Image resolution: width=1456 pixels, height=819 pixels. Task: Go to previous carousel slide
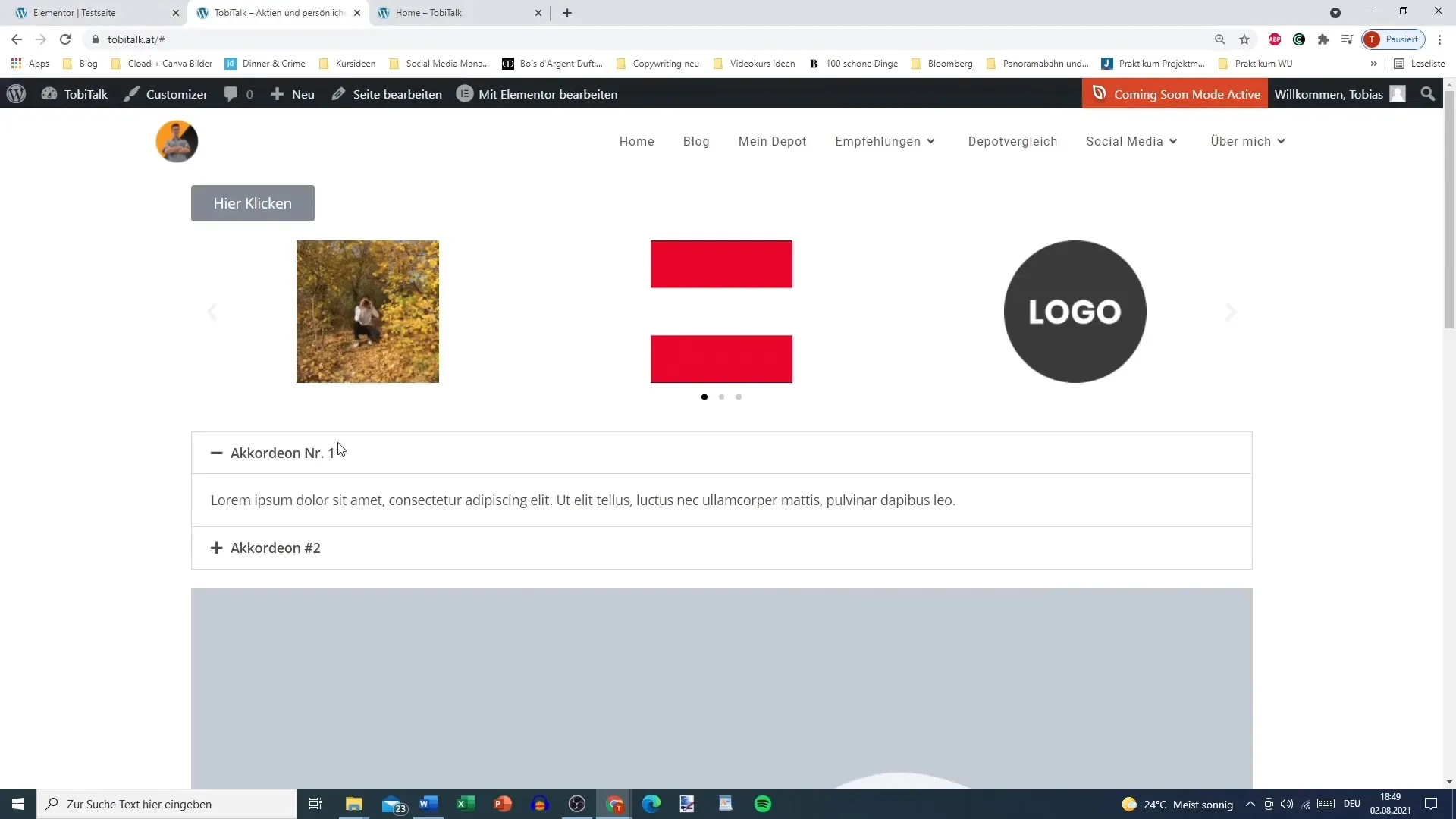[212, 312]
